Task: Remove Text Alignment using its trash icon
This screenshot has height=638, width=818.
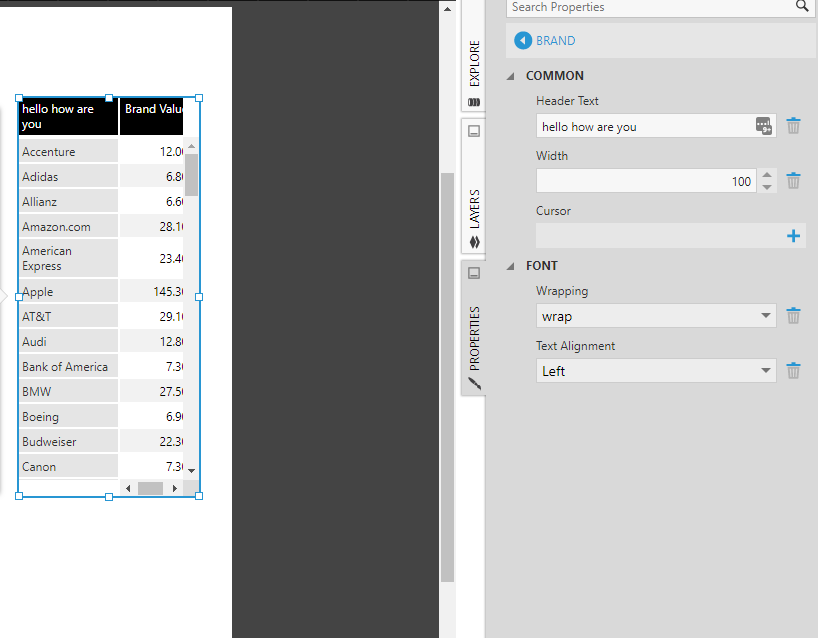Action: [x=793, y=371]
